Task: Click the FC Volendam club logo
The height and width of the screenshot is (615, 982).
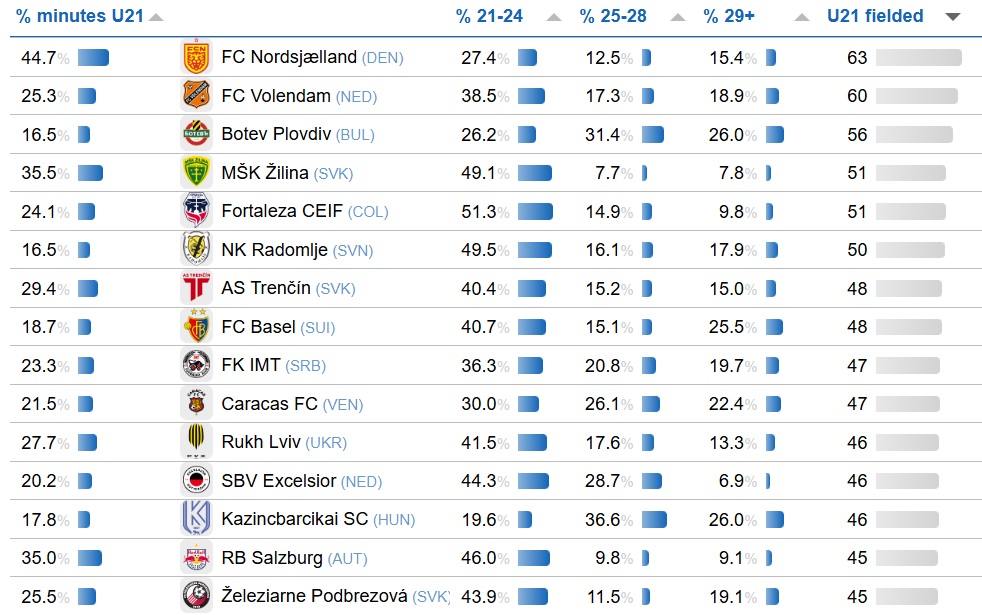Action: 196,96
